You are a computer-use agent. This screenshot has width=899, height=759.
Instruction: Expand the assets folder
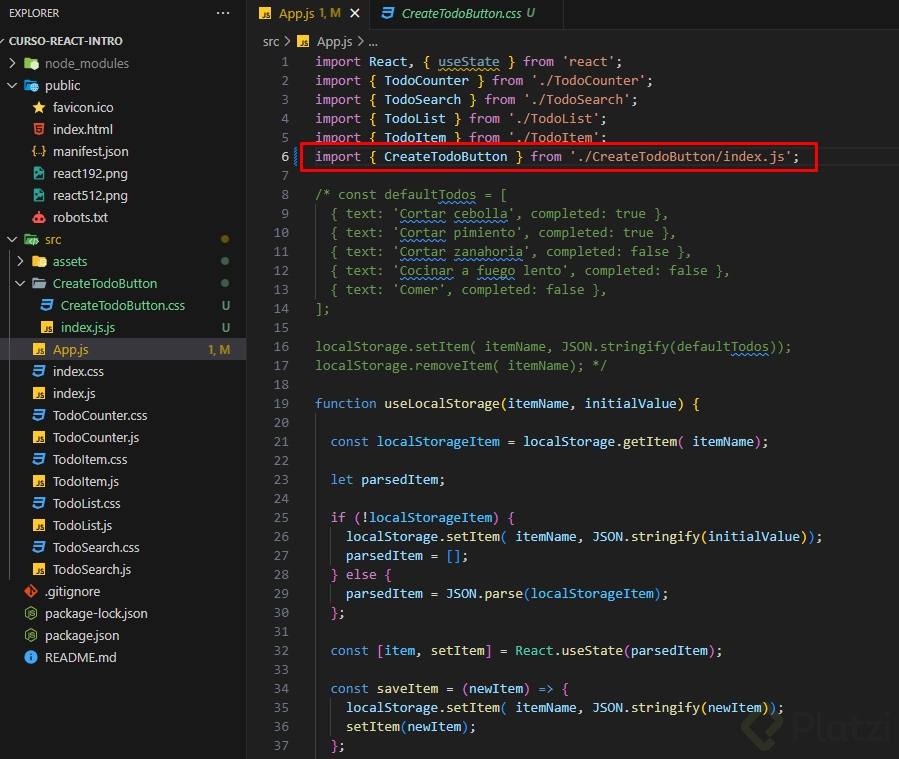click(21, 261)
